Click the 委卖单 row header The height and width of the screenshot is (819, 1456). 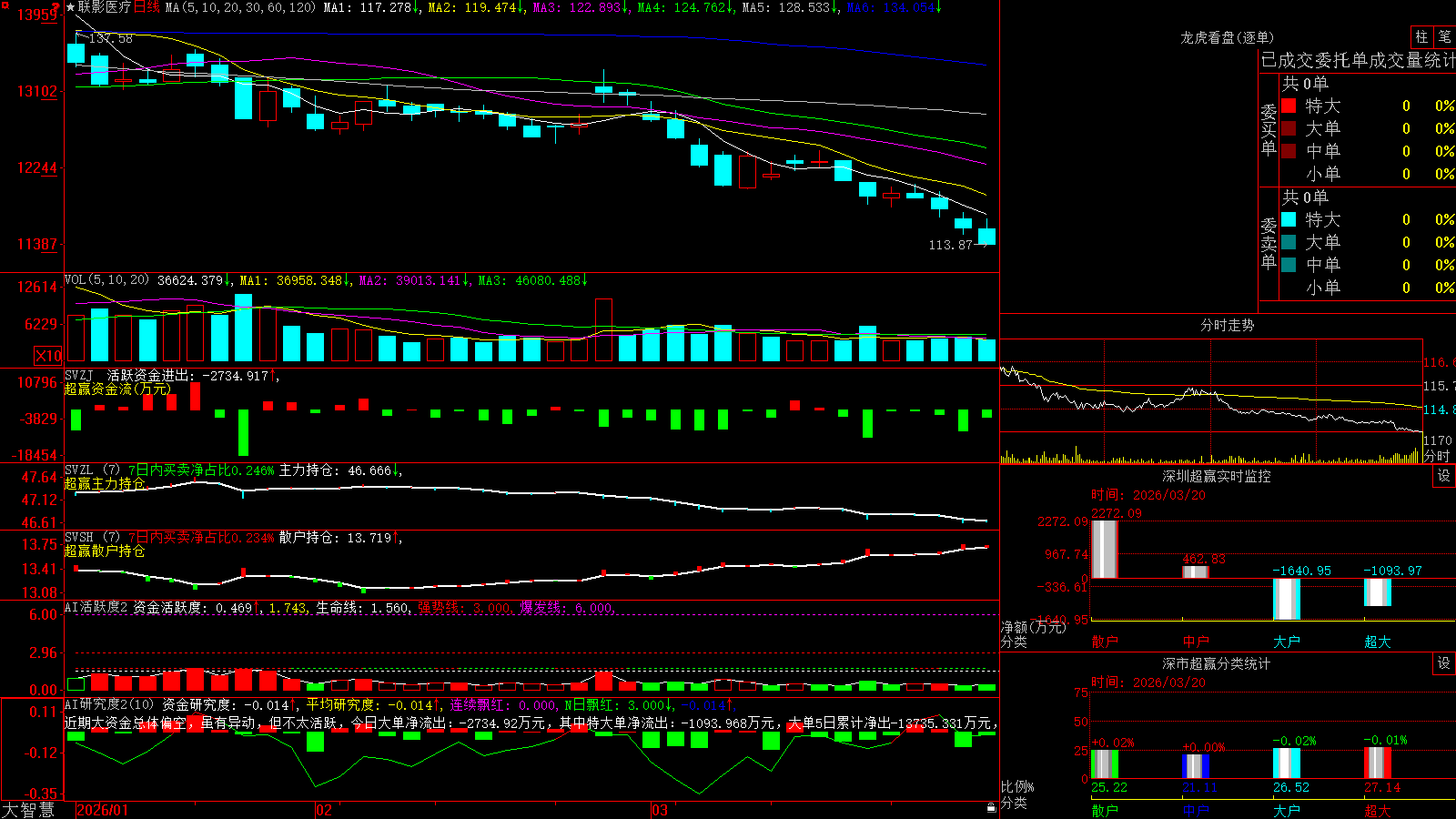click(1269, 243)
